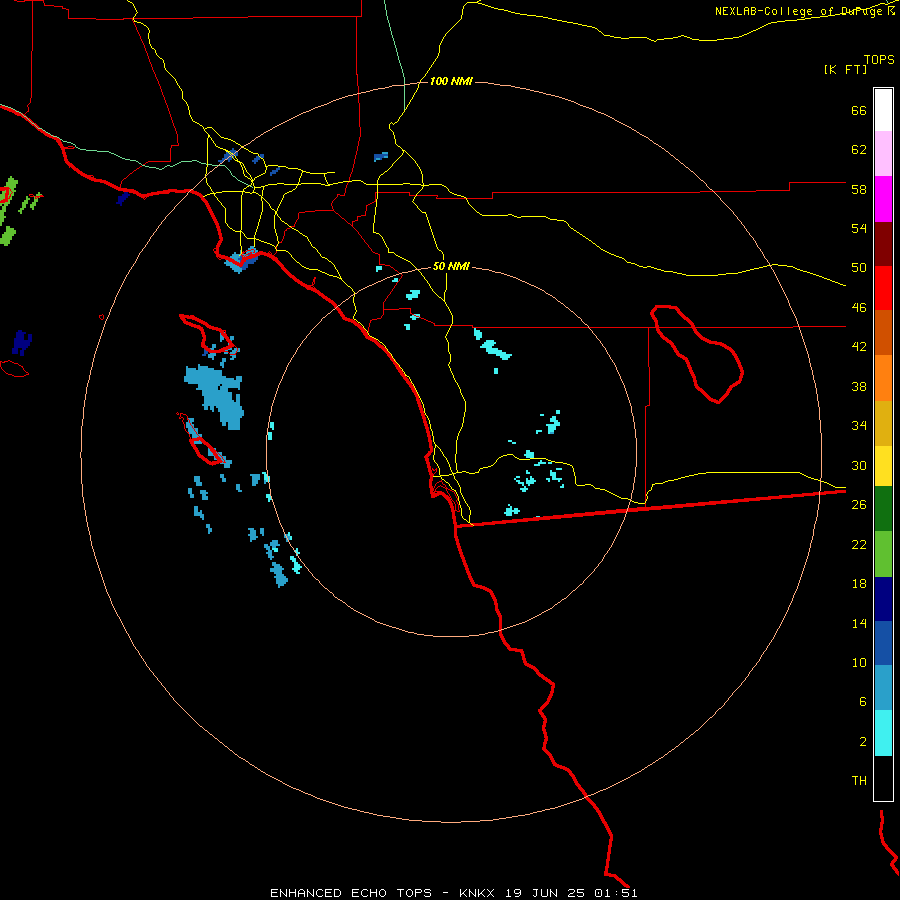The image size is (900, 900).
Task: Click the Enhanced Echo Tops KNKX caption
Action: point(453,893)
